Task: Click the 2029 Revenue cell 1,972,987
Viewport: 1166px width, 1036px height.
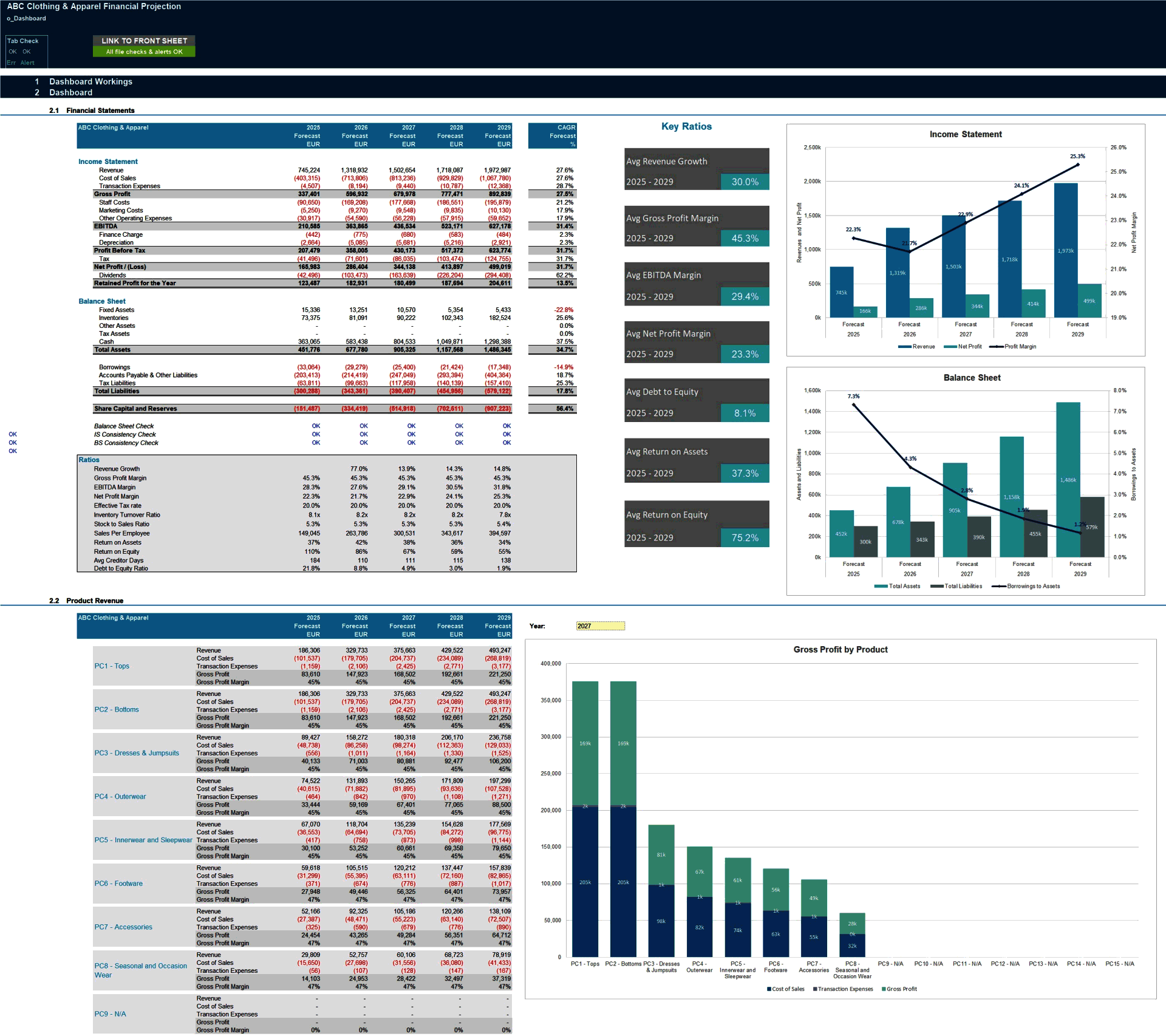Action: (x=497, y=170)
